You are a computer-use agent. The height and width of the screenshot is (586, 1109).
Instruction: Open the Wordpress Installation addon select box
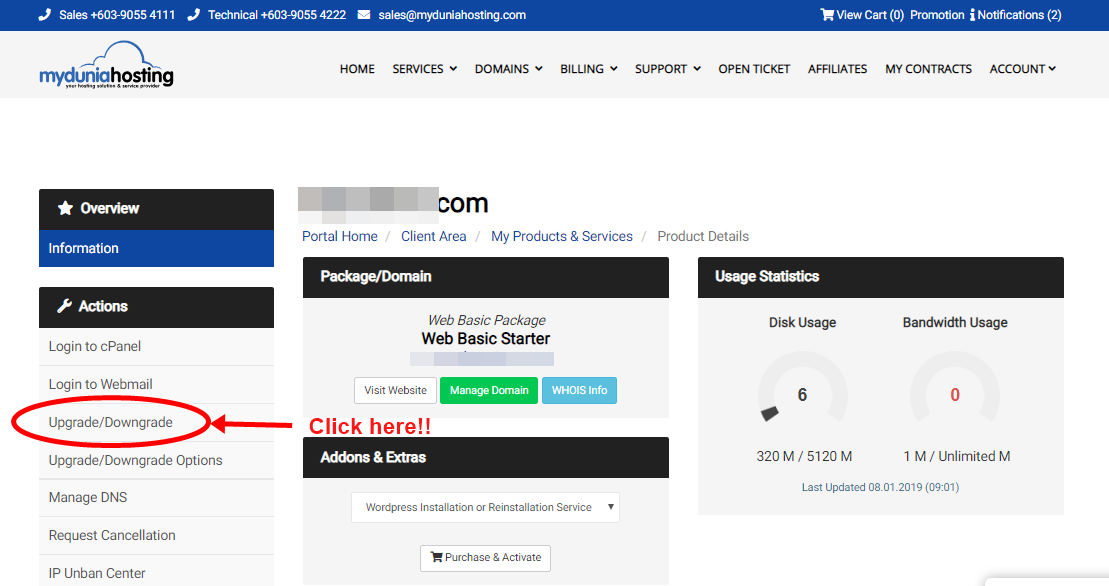click(x=485, y=507)
